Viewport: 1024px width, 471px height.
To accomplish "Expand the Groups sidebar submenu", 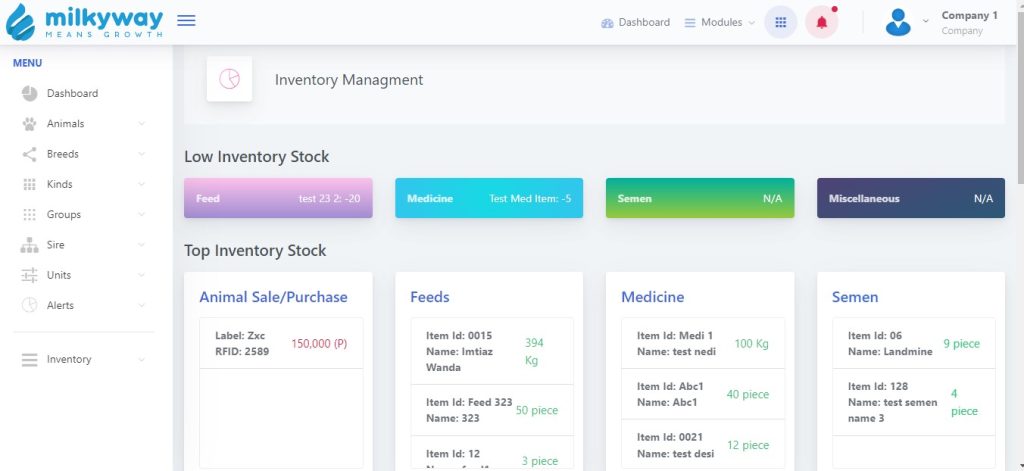I will coord(141,214).
